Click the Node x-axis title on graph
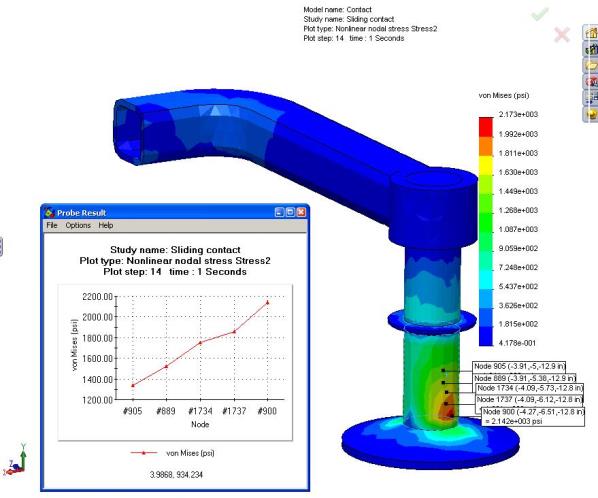The height and width of the screenshot is (498, 598). [x=200, y=424]
